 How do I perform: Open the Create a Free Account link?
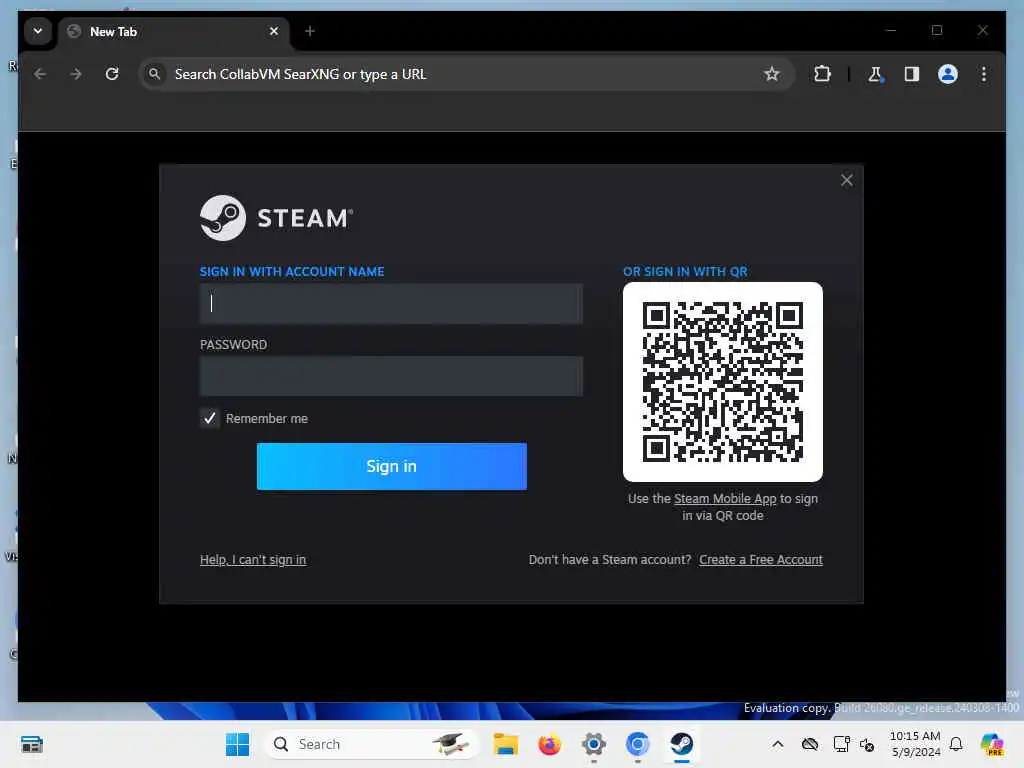(x=761, y=560)
